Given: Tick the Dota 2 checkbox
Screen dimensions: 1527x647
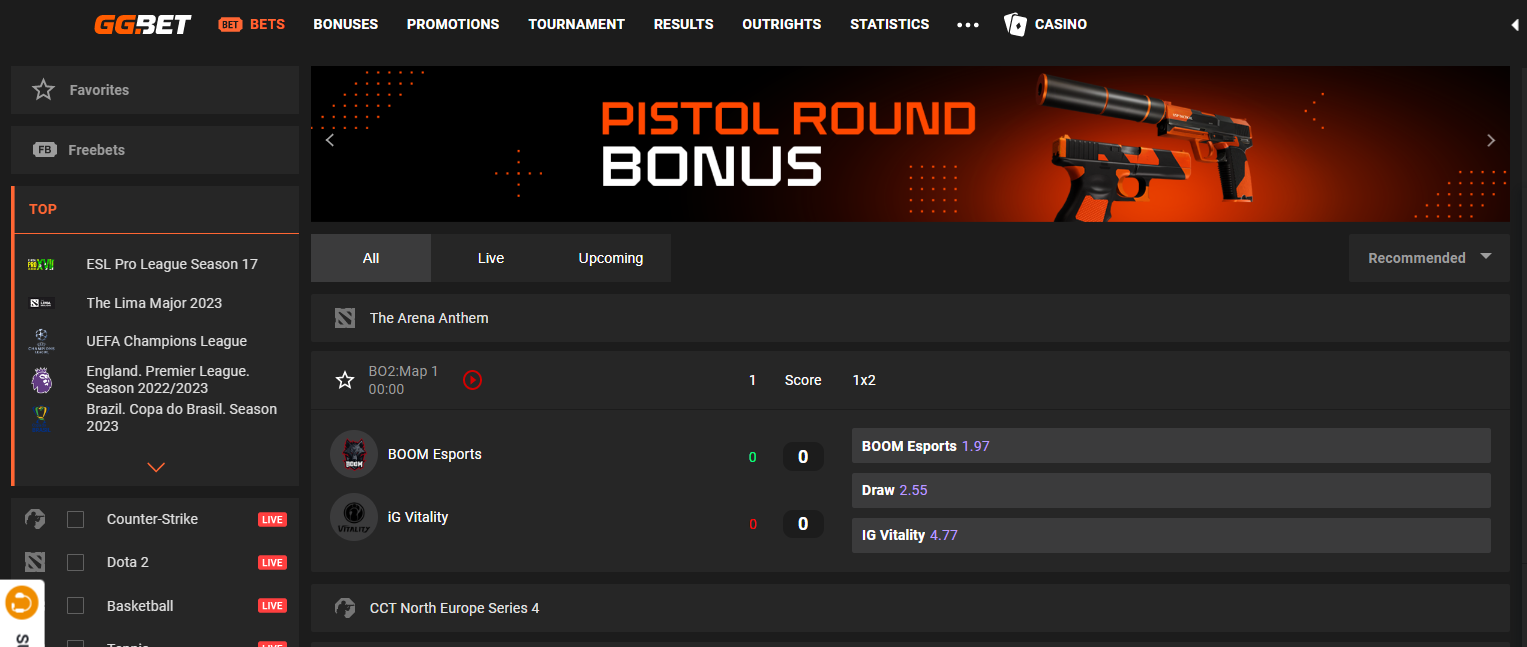Looking at the screenshot, I should [x=75, y=562].
